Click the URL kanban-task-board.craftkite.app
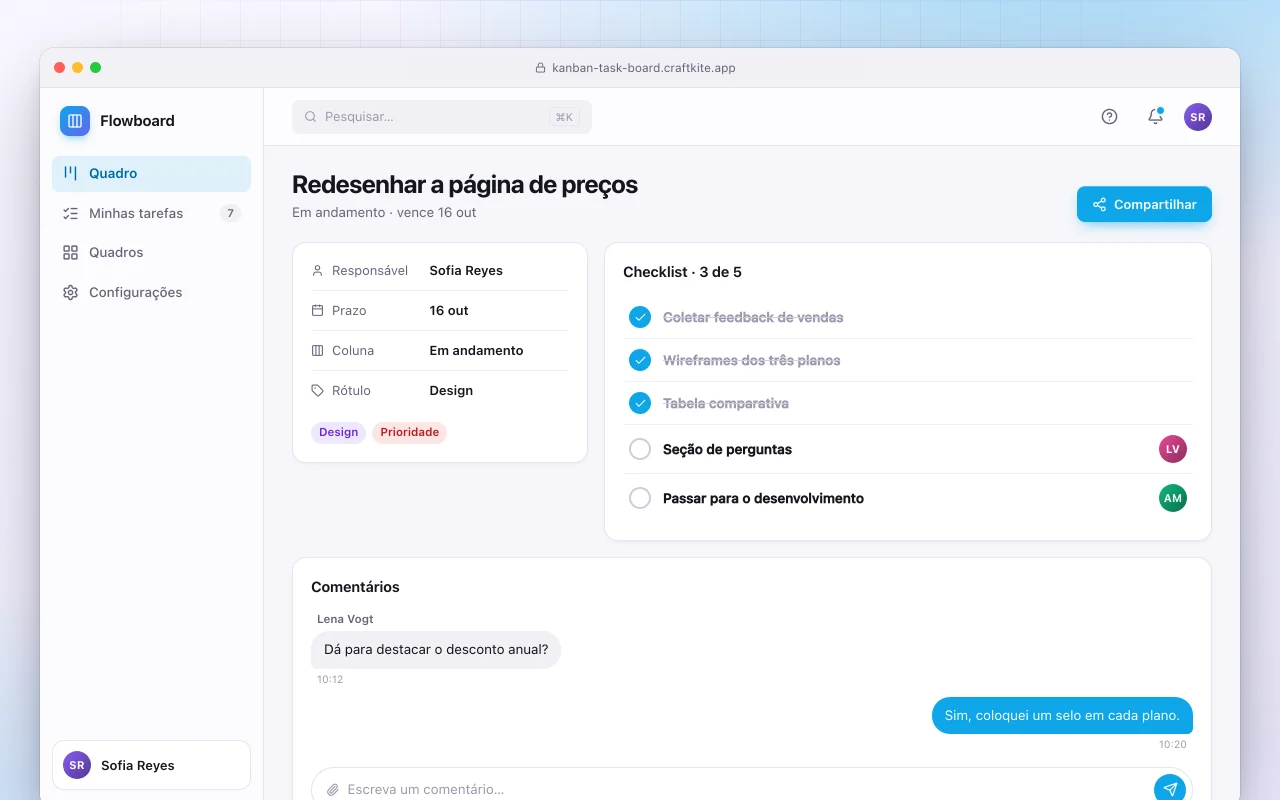The image size is (1280, 800). point(644,68)
